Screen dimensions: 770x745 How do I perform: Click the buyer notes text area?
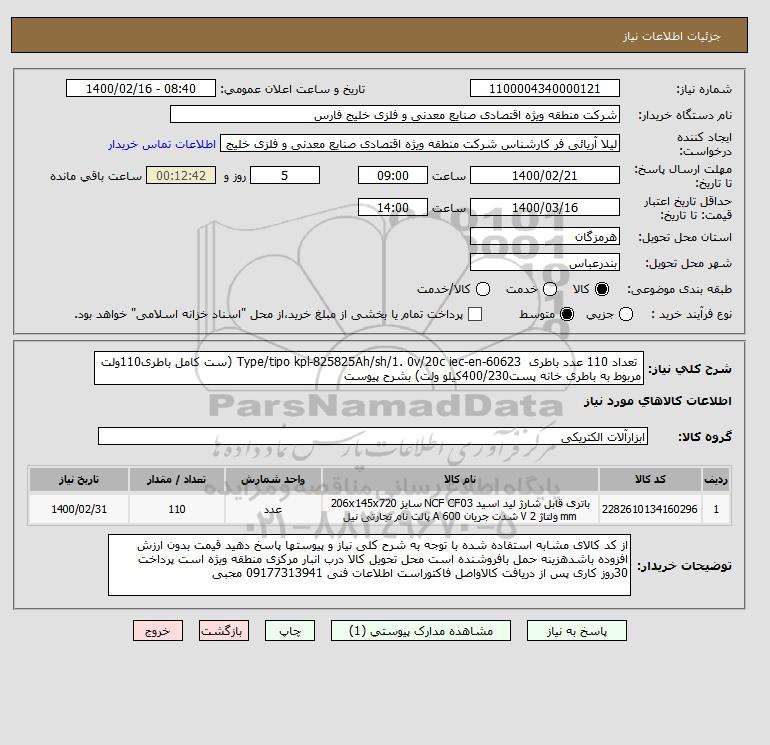(x=369, y=566)
